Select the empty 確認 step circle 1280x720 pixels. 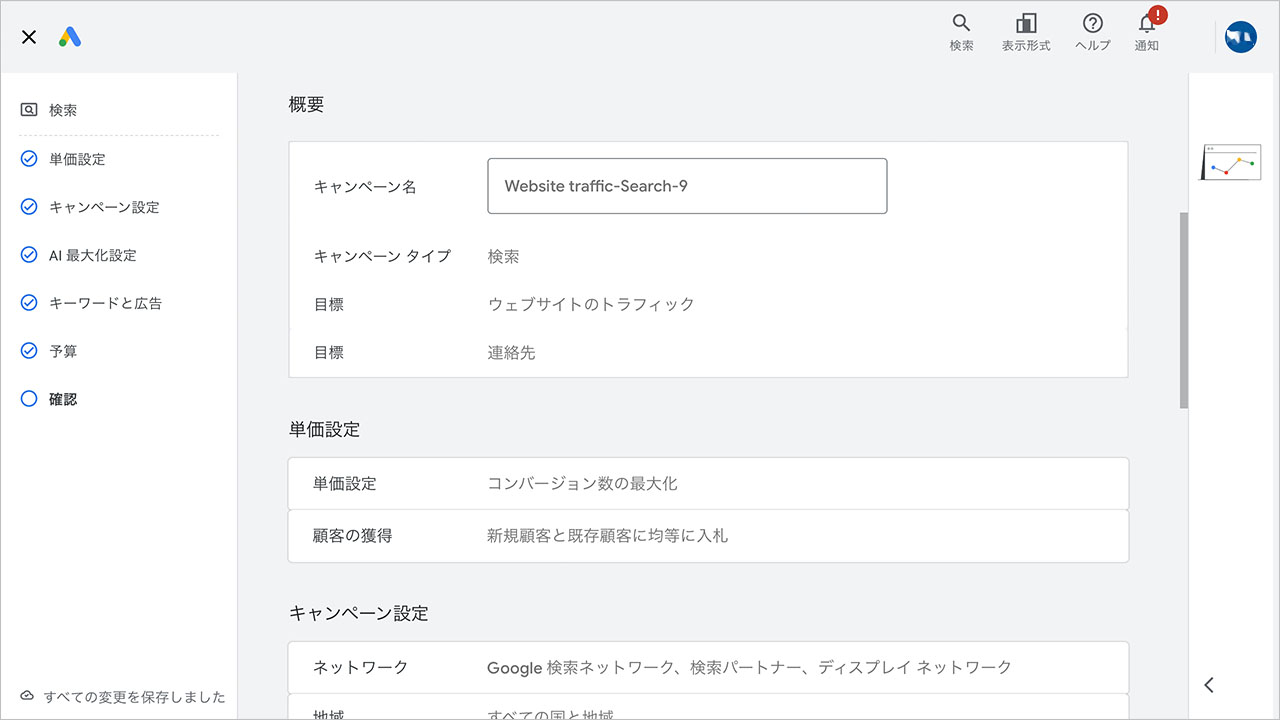click(x=28, y=398)
